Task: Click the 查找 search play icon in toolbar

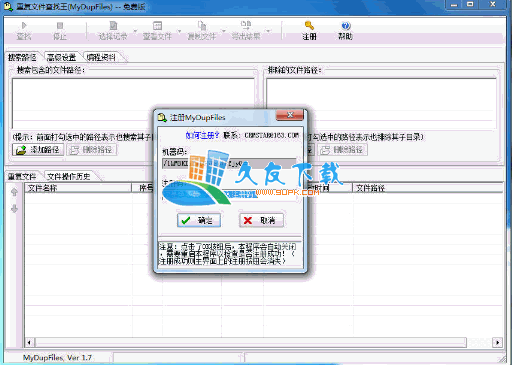Action: [x=24, y=26]
